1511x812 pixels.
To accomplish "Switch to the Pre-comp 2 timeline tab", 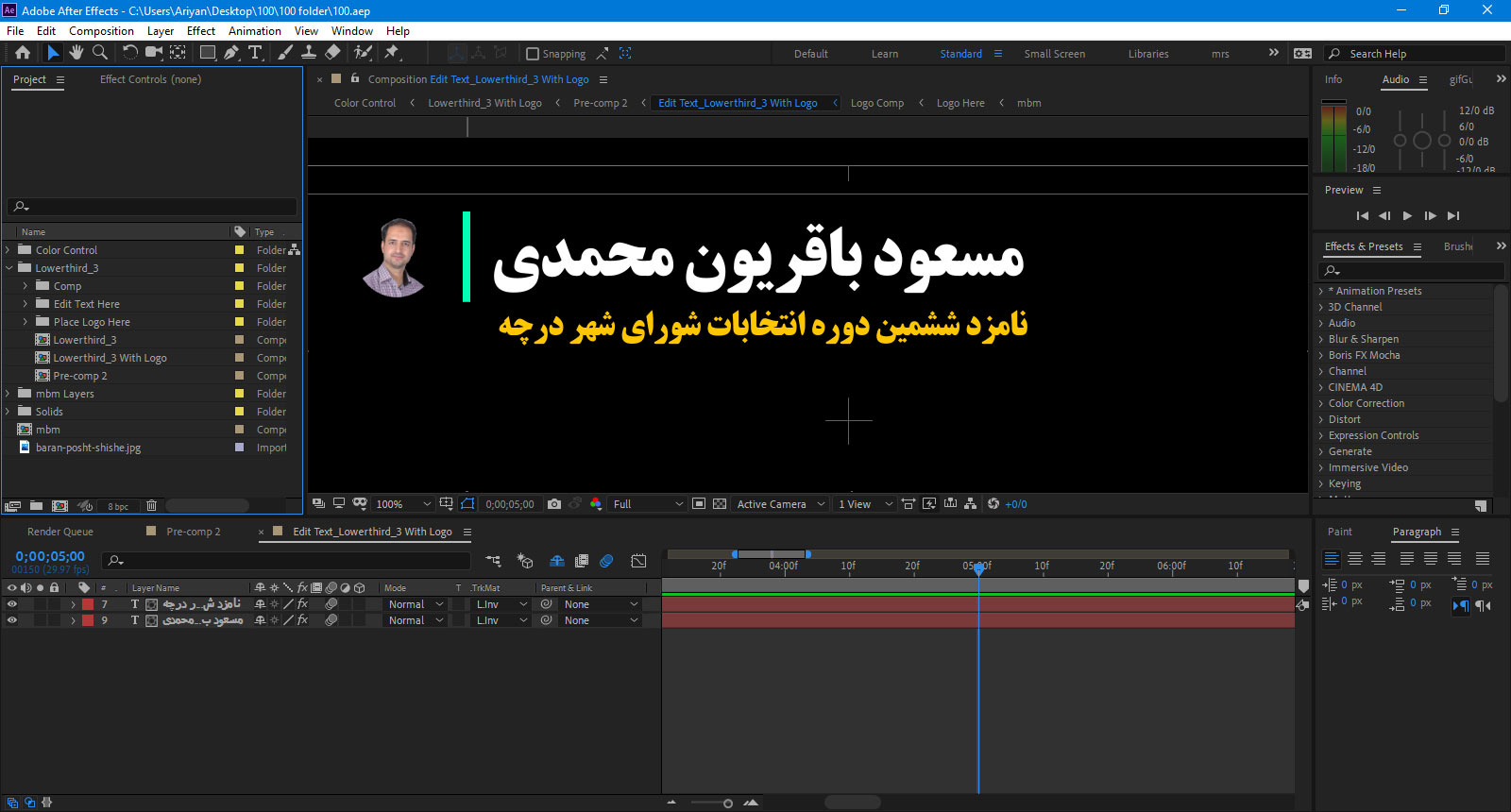I will click(193, 532).
